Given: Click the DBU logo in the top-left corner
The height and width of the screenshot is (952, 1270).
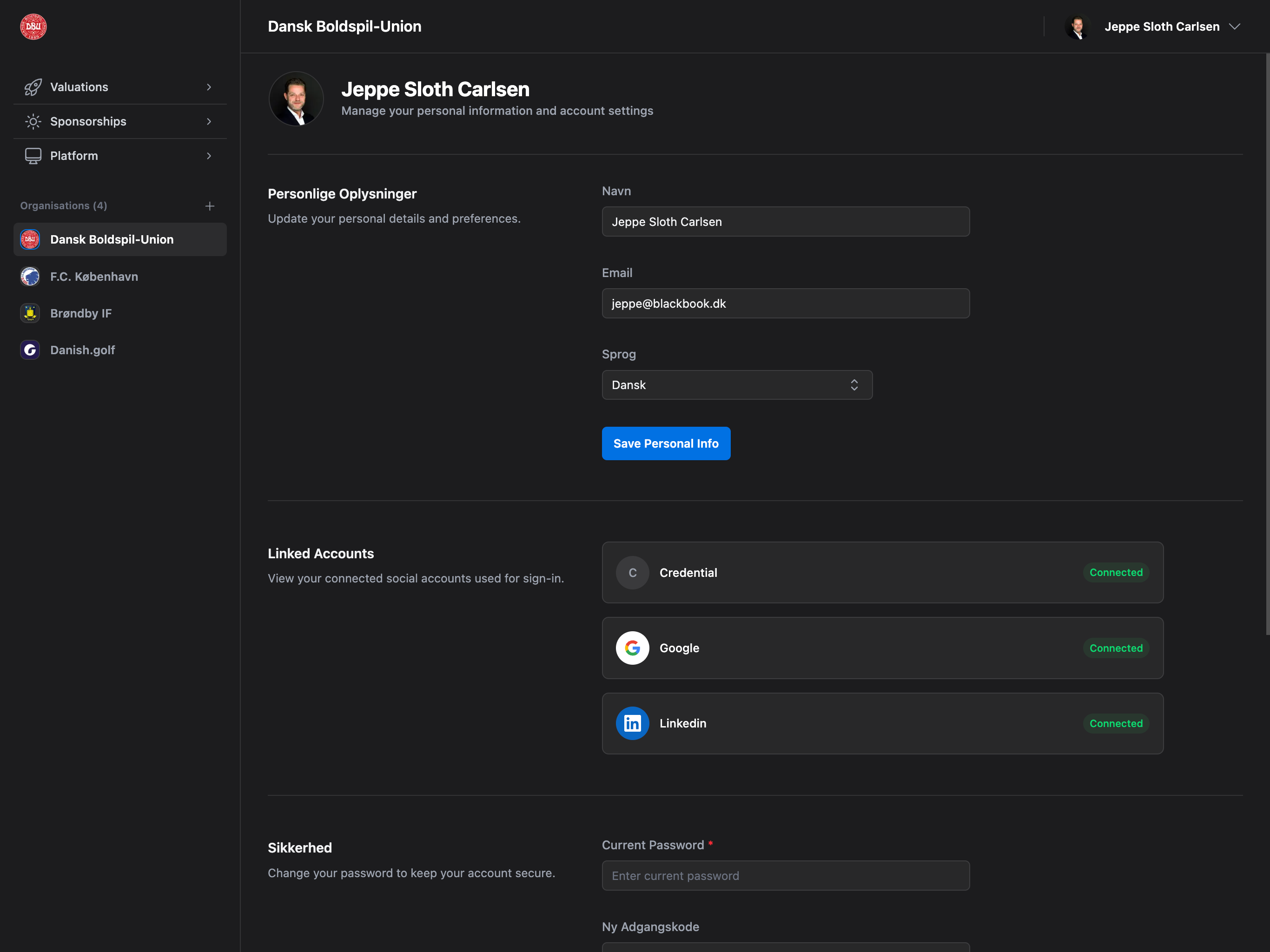Looking at the screenshot, I should pyautogui.click(x=33, y=26).
